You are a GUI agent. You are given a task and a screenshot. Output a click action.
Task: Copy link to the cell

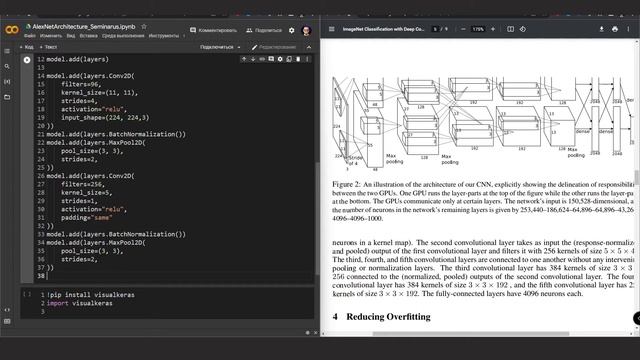pyautogui.click(x=262, y=59)
